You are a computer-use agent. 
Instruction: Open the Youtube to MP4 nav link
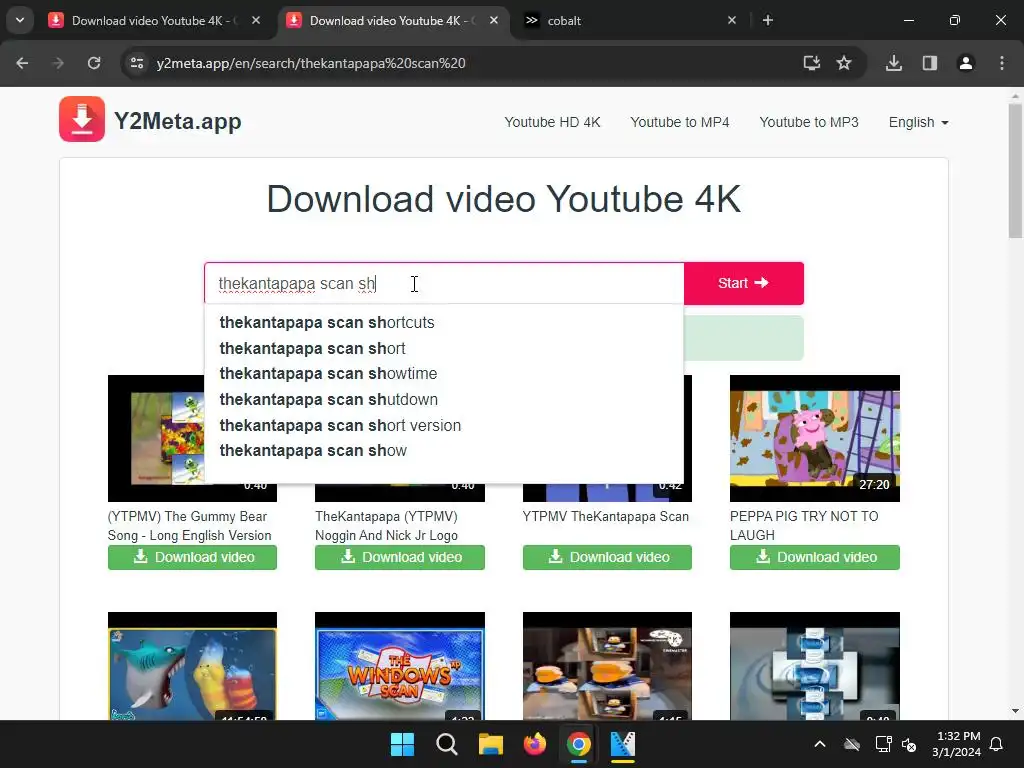pyautogui.click(x=679, y=122)
